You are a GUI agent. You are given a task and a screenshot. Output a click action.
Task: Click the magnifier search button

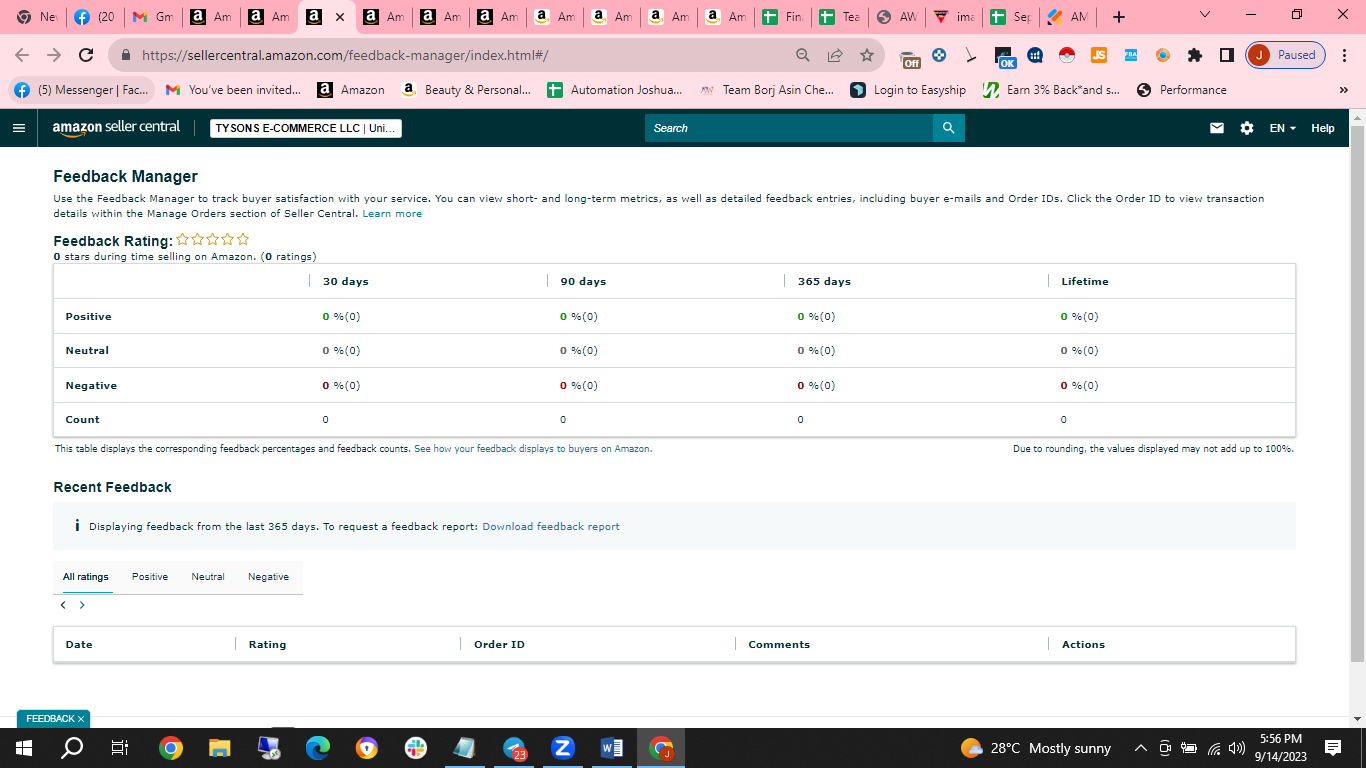pyautogui.click(x=948, y=128)
